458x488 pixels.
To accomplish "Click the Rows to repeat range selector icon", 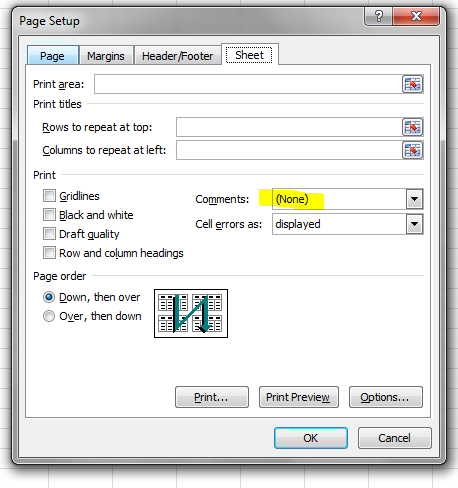I will [413, 127].
